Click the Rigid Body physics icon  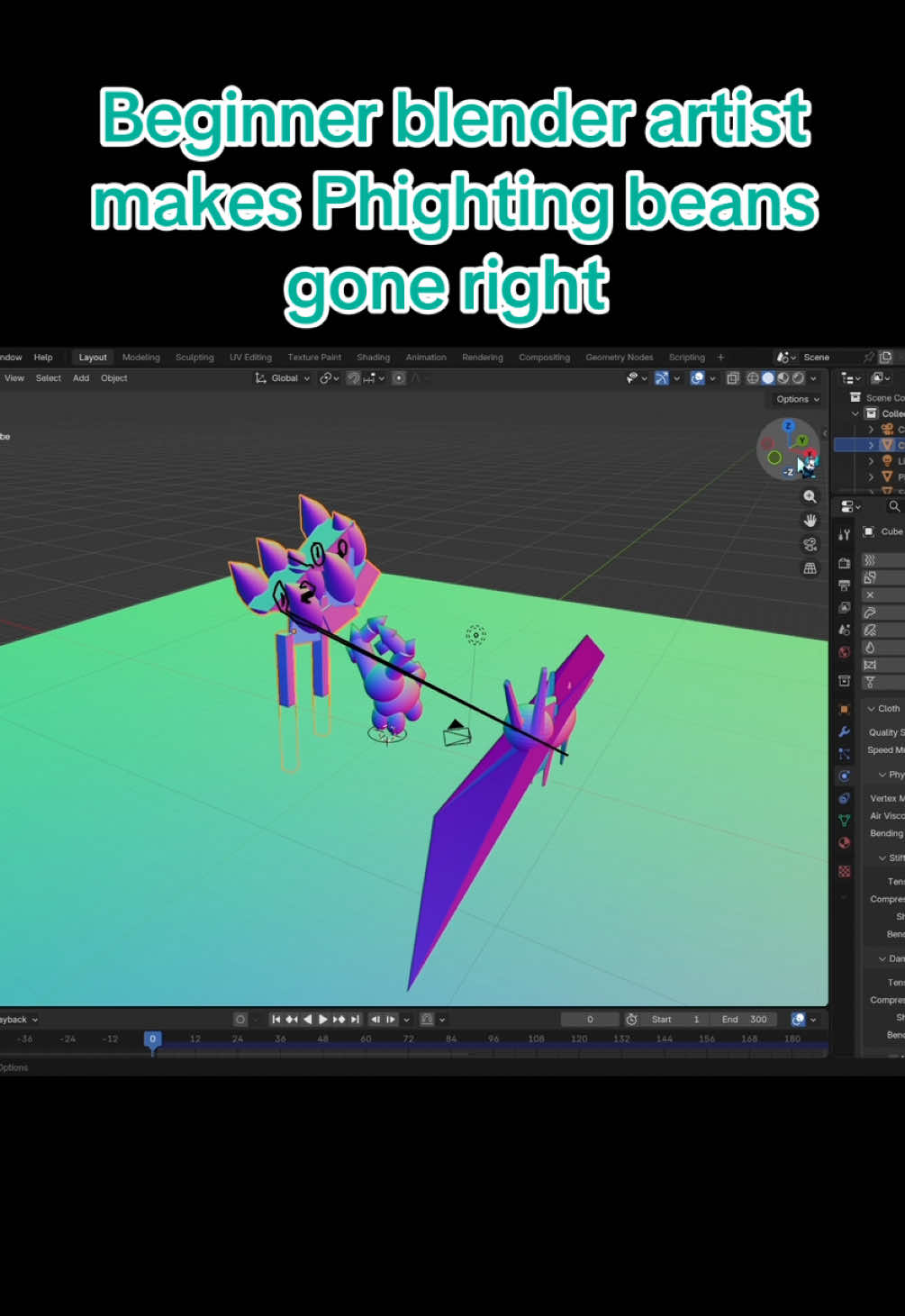870,665
